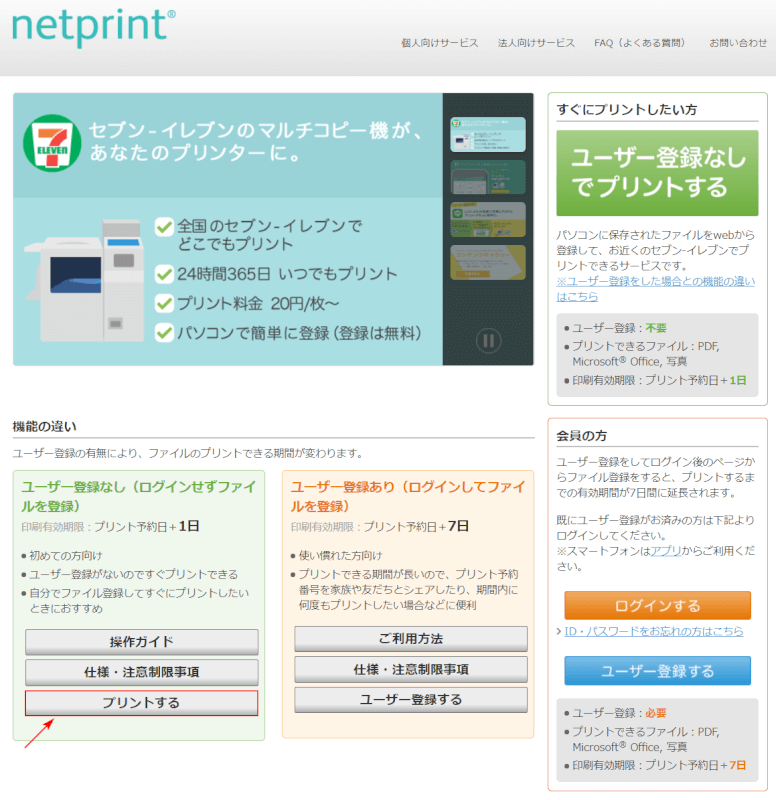Open 法人向けサービス menu
776x800 pixels.
pyautogui.click(x=536, y=43)
